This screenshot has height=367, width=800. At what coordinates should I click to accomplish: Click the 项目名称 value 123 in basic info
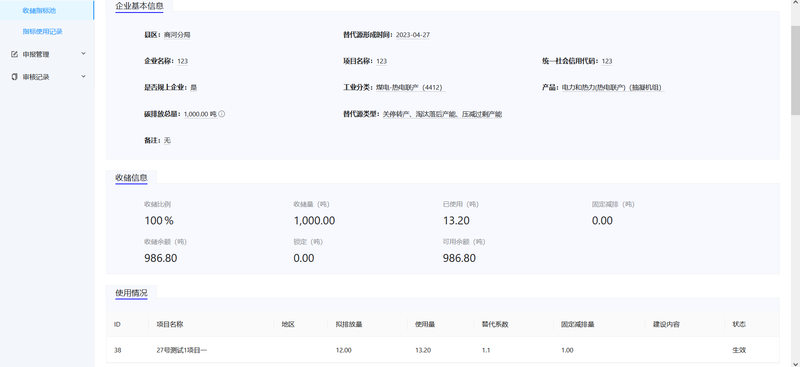pos(381,61)
